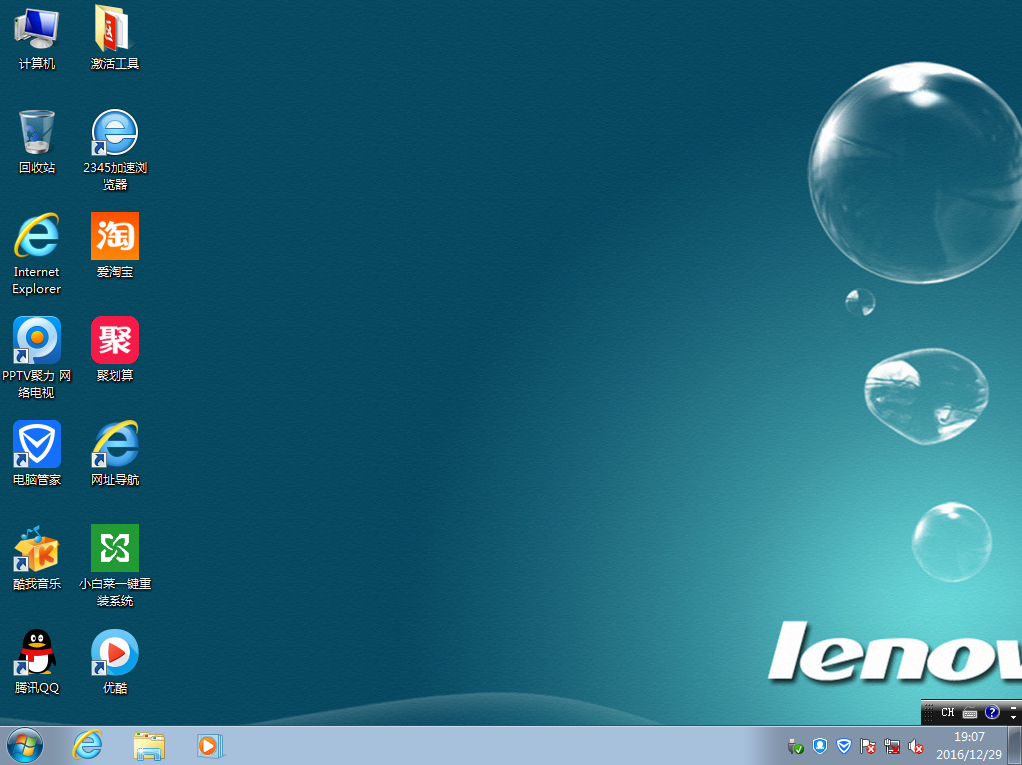Select the PPTV聚力 网络电视 shortcut

(36, 358)
